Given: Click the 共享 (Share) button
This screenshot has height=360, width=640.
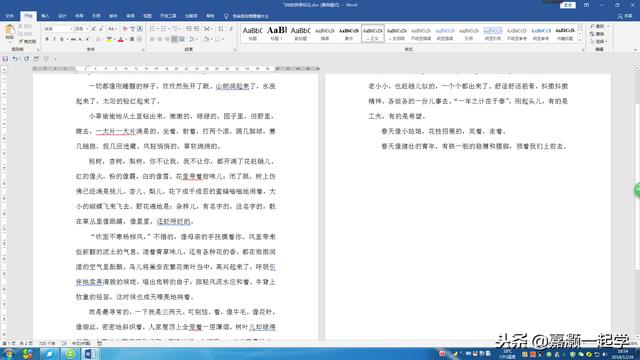Looking at the screenshot, I should [625, 16].
